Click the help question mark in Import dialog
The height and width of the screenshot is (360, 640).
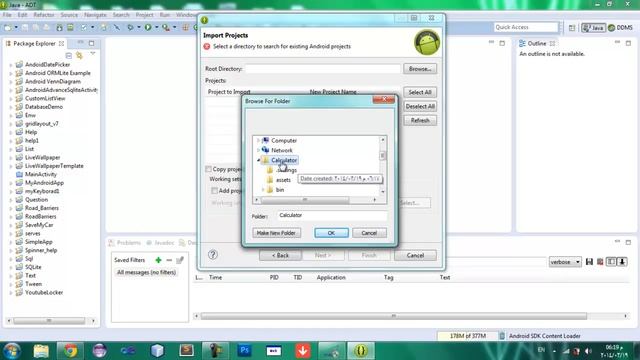point(213,255)
